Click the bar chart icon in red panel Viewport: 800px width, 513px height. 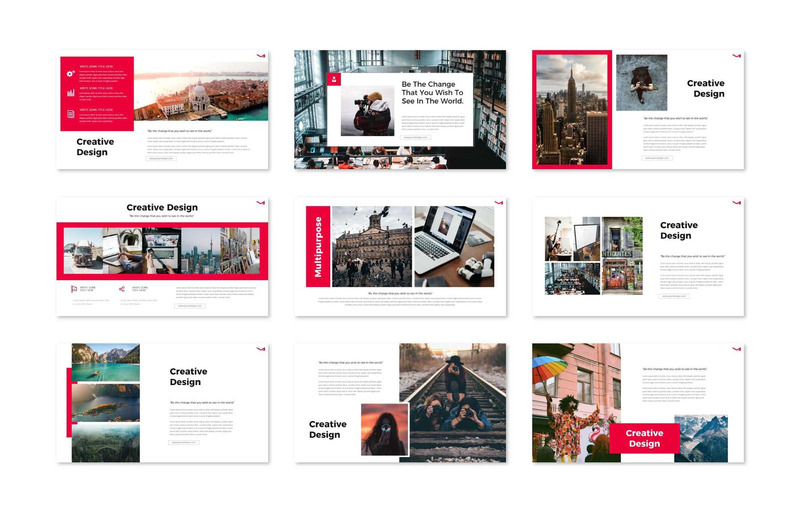pos(70,93)
